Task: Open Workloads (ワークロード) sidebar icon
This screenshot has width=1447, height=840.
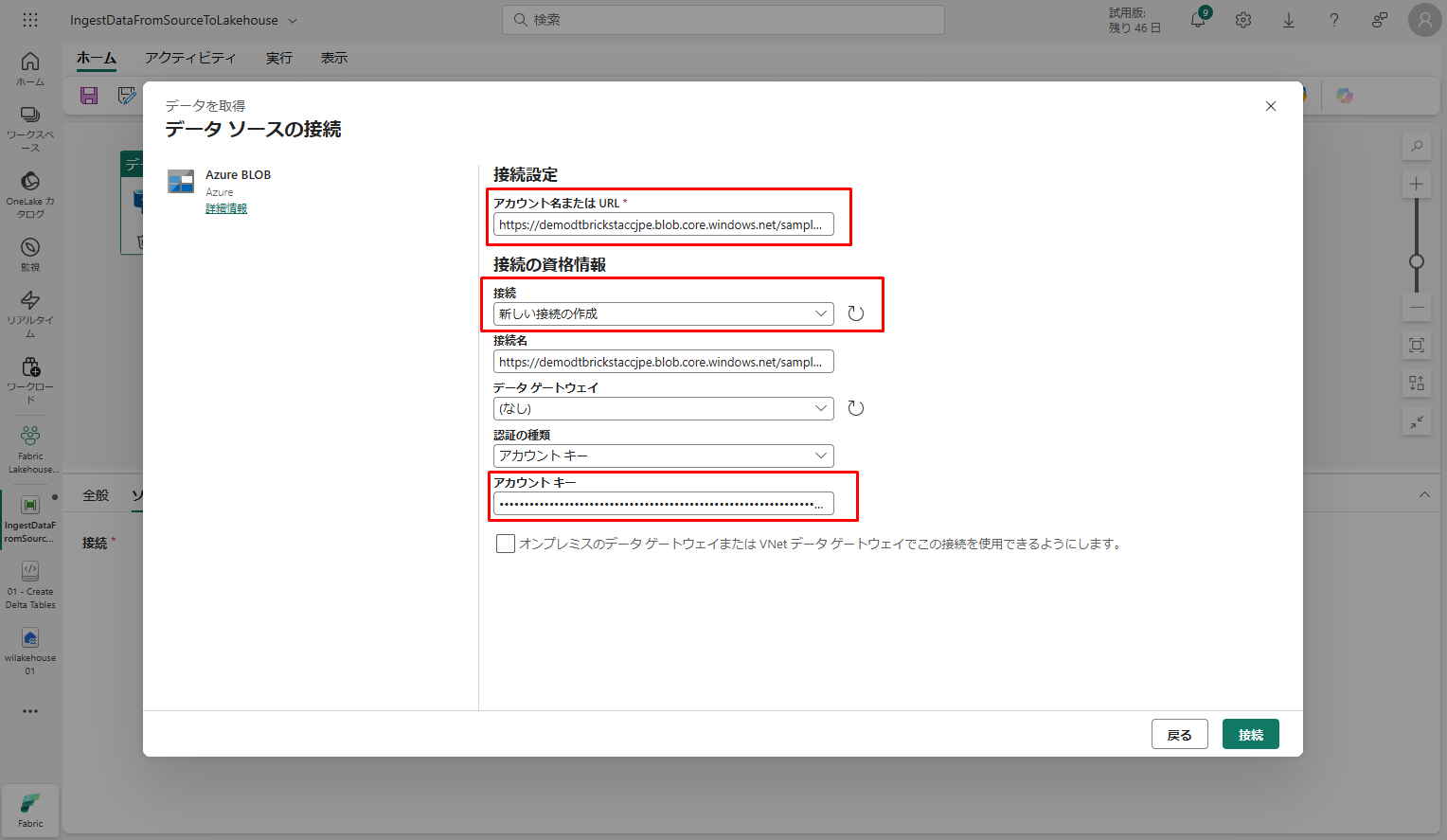Action: point(30,381)
